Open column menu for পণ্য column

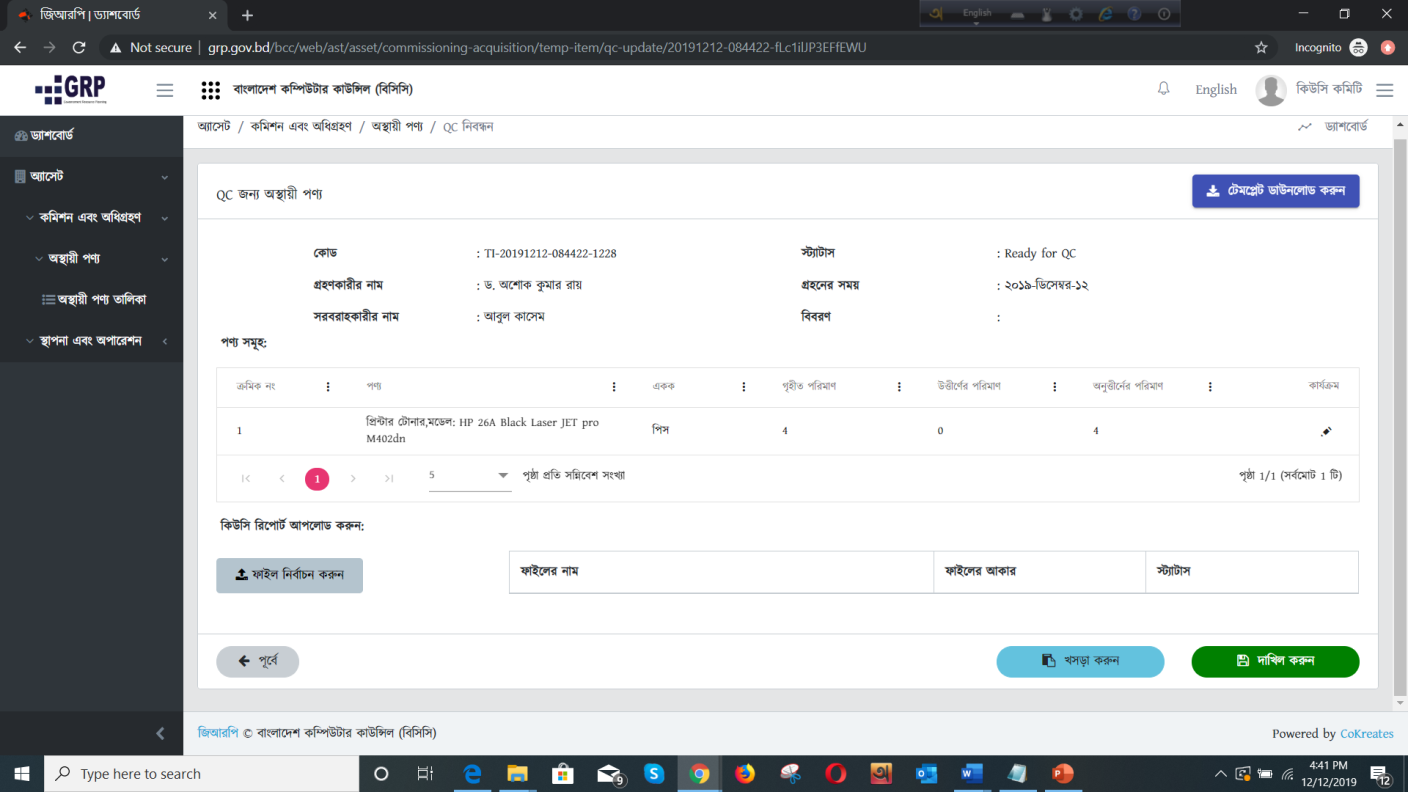click(x=614, y=387)
